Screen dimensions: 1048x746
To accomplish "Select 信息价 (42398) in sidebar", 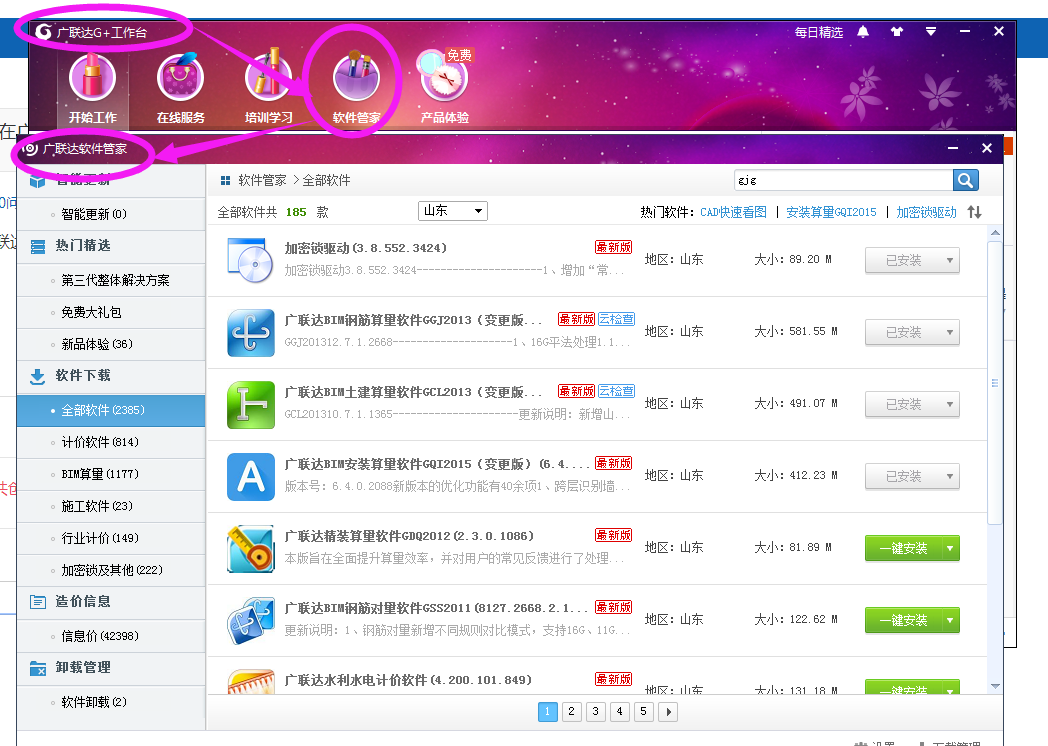I will click(111, 636).
